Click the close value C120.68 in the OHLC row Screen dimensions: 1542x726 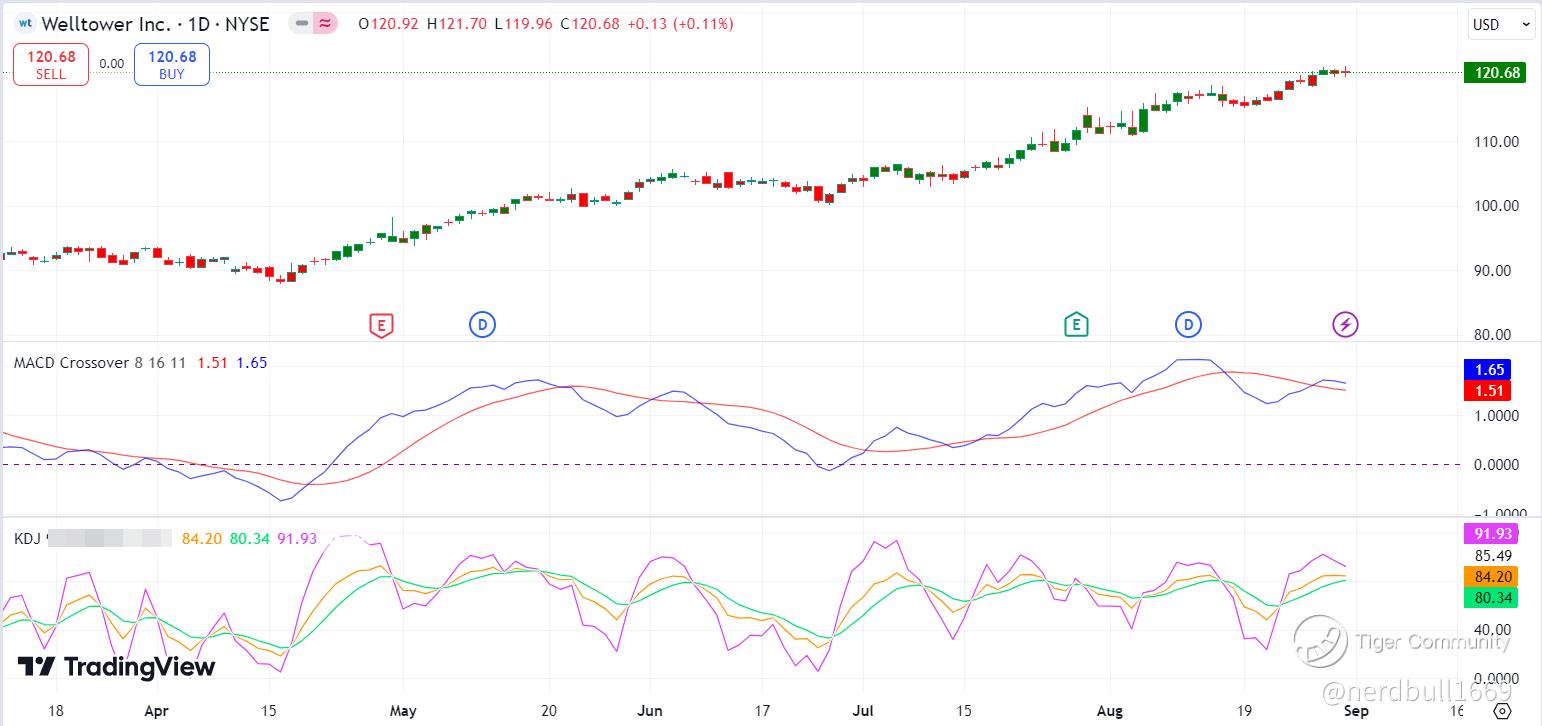590,23
